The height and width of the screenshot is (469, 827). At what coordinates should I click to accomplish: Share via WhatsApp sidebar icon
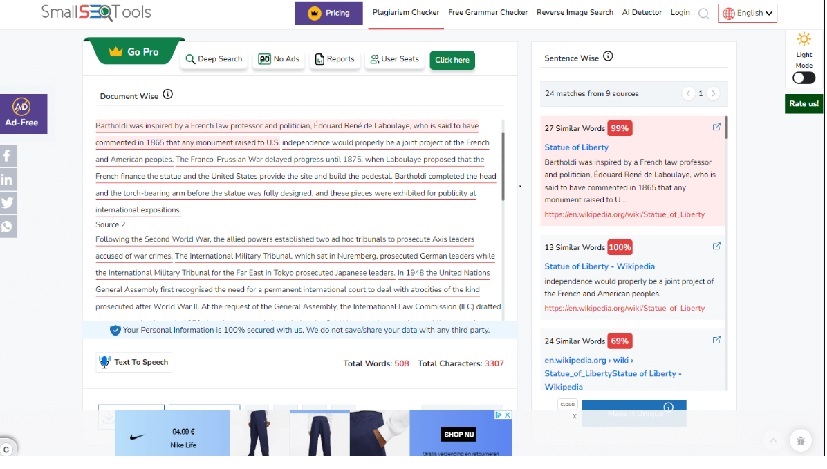pos(8,226)
